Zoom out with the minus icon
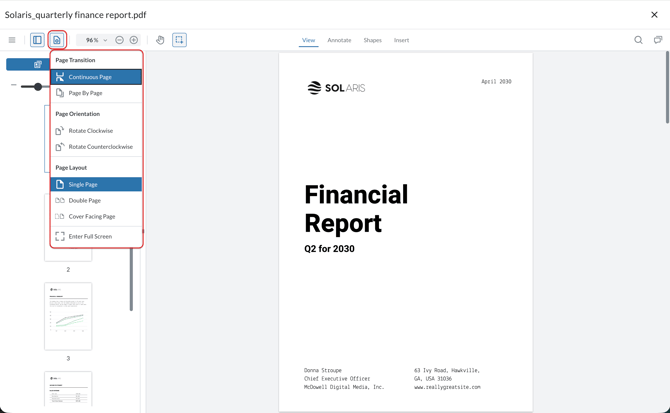The image size is (670, 413). coord(120,40)
